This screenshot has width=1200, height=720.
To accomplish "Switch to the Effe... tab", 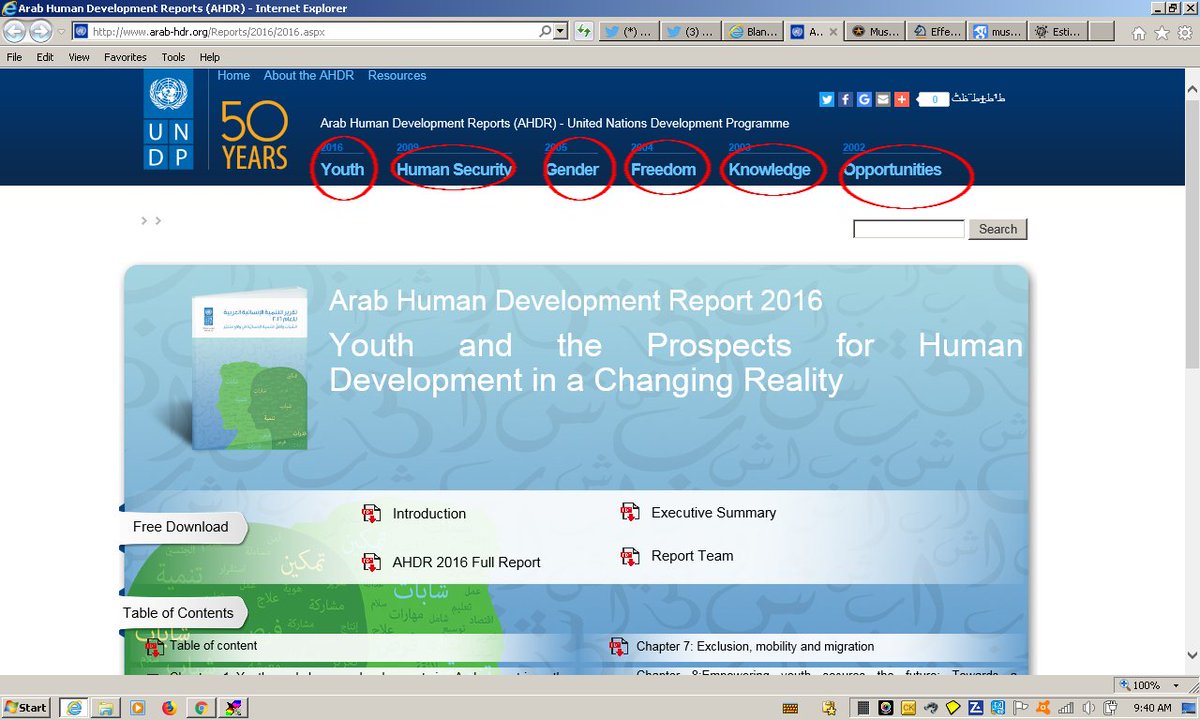I will tap(937, 32).
